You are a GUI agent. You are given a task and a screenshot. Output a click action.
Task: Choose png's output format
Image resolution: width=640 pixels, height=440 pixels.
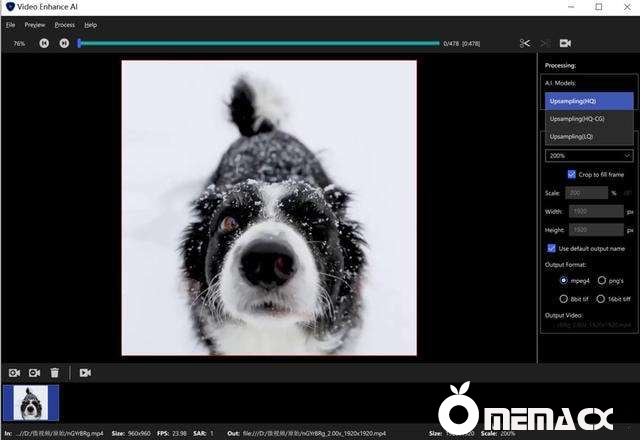click(x=602, y=281)
